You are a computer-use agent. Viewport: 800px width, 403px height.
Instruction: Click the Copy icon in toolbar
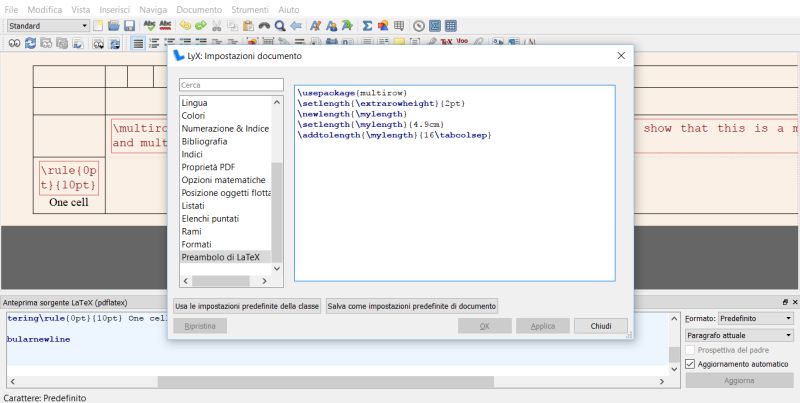click(232, 26)
